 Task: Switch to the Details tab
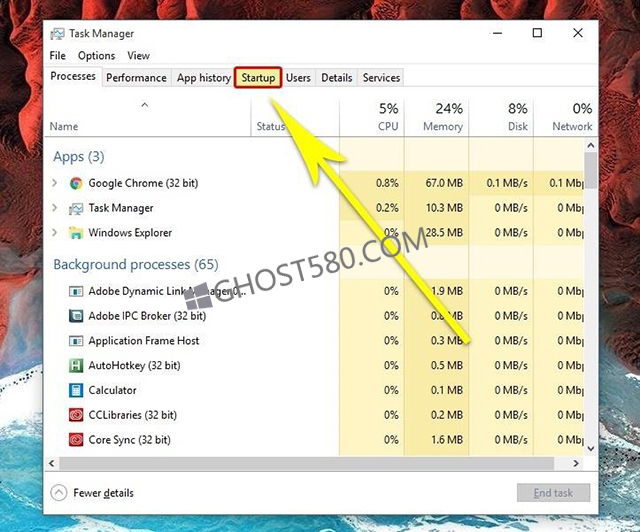(337, 78)
